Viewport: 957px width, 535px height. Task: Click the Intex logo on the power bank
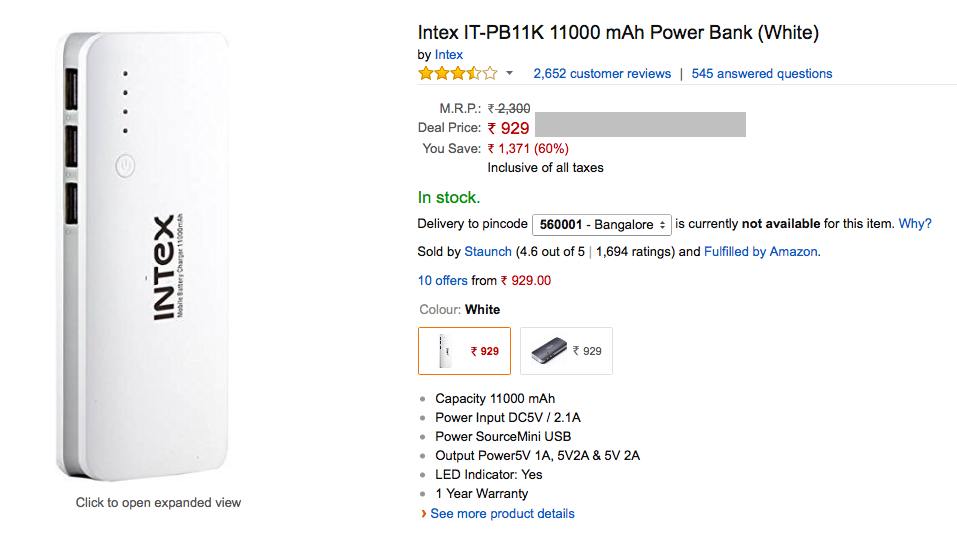point(165,267)
